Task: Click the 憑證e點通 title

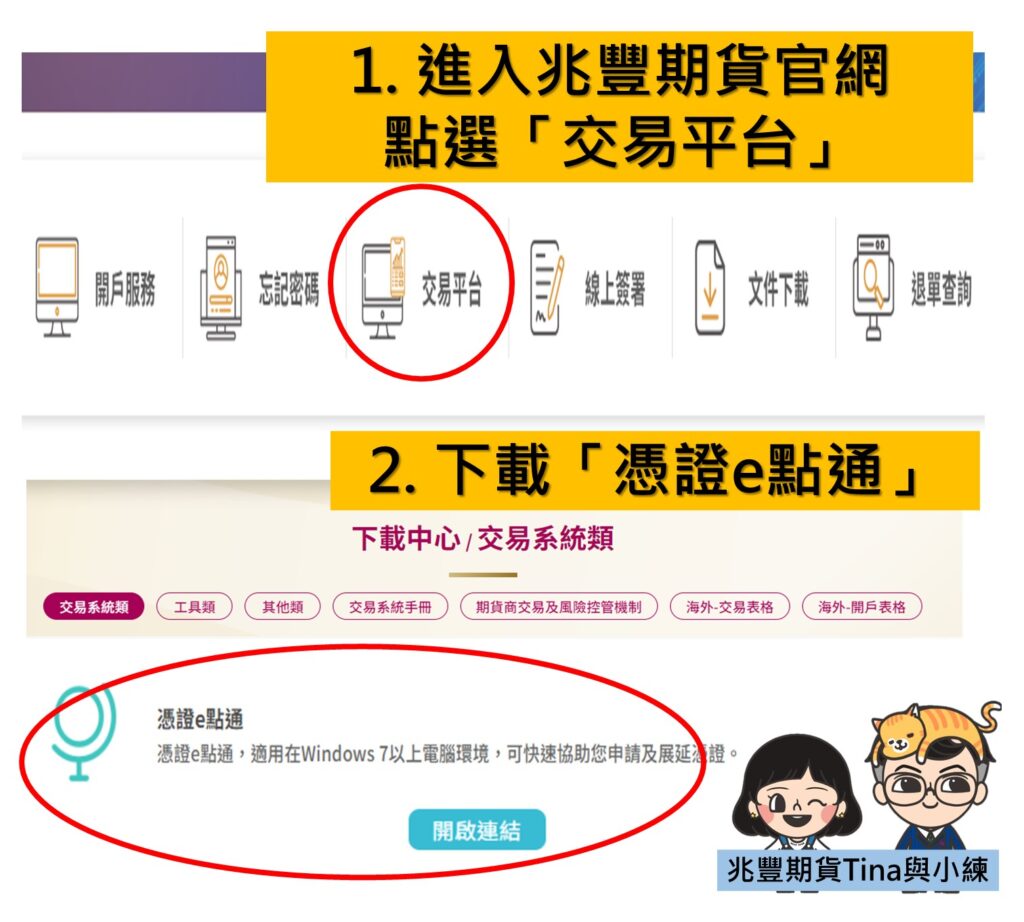Action: pyautogui.click(x=200, y=719)
